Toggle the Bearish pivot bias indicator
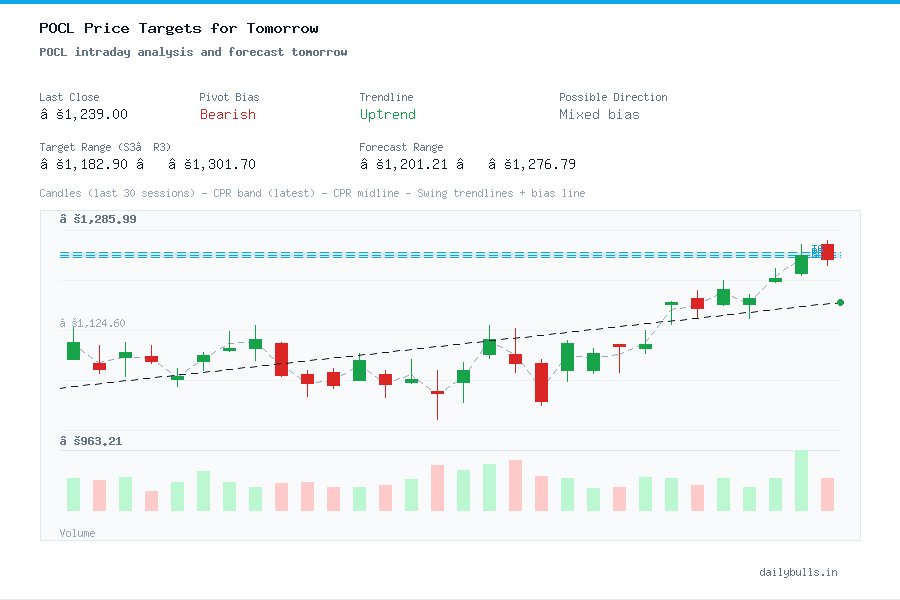The height and width of the screenshot is (600, 900). point(228,115)
